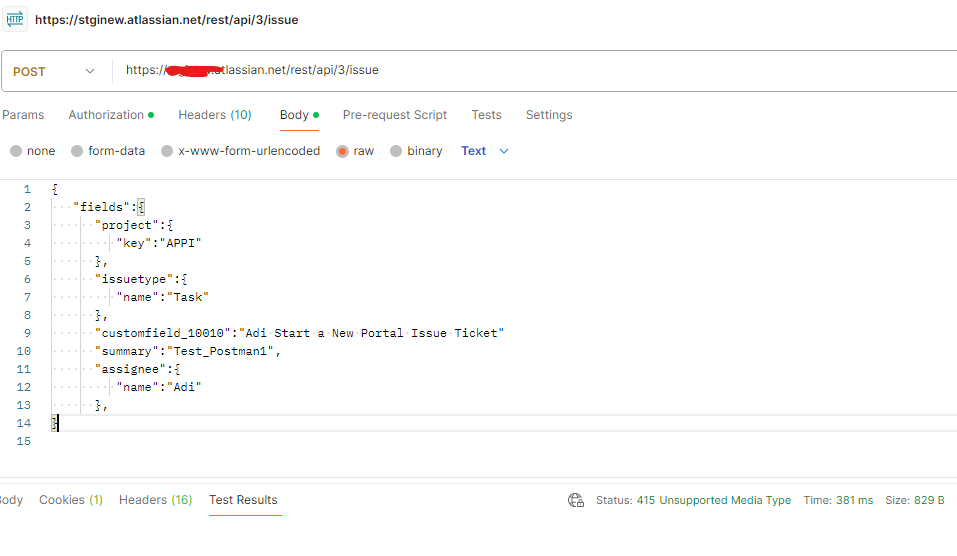Click the request title URL text at top
Image resolution: width=957 pixels, height=556 pixels.
pos(167,20)
